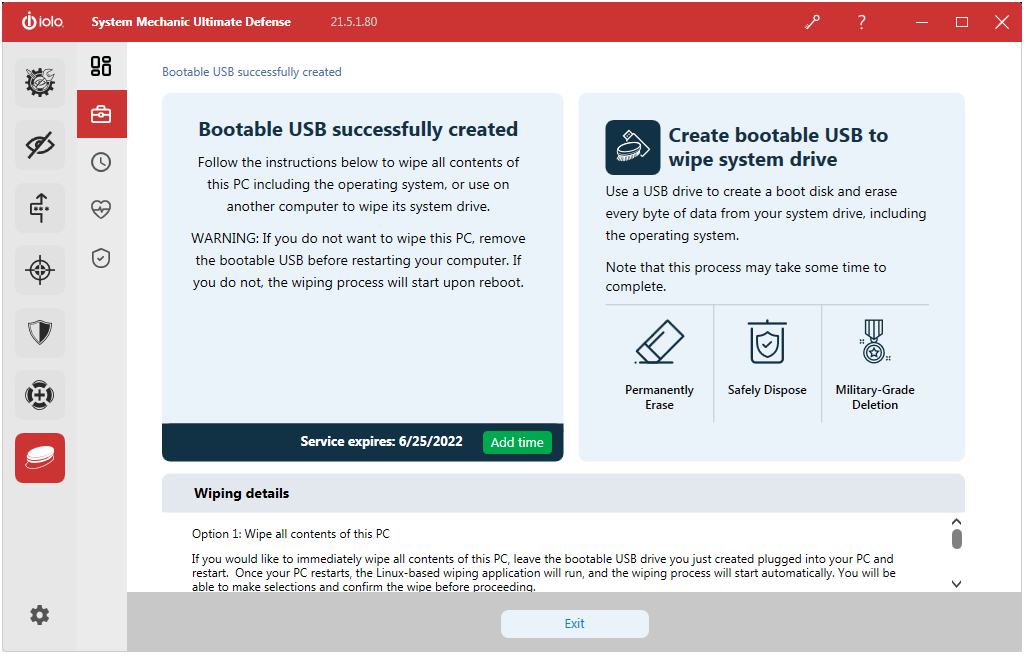Click the 'Permanently Erase' label
This screenshot has height=655, width=1024.
659,397
